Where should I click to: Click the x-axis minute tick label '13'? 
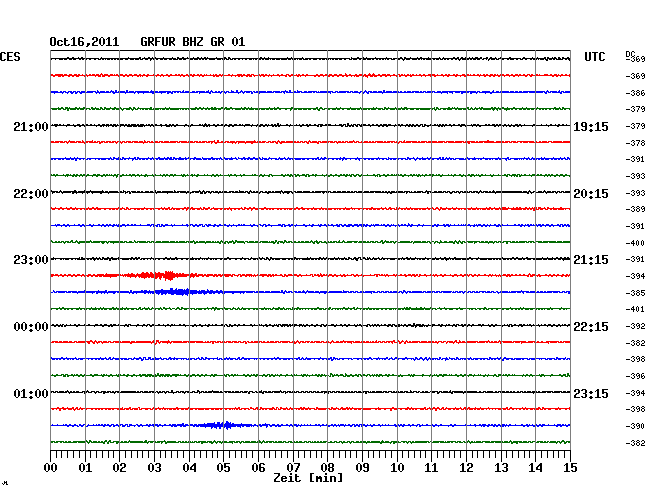point(501,468)
